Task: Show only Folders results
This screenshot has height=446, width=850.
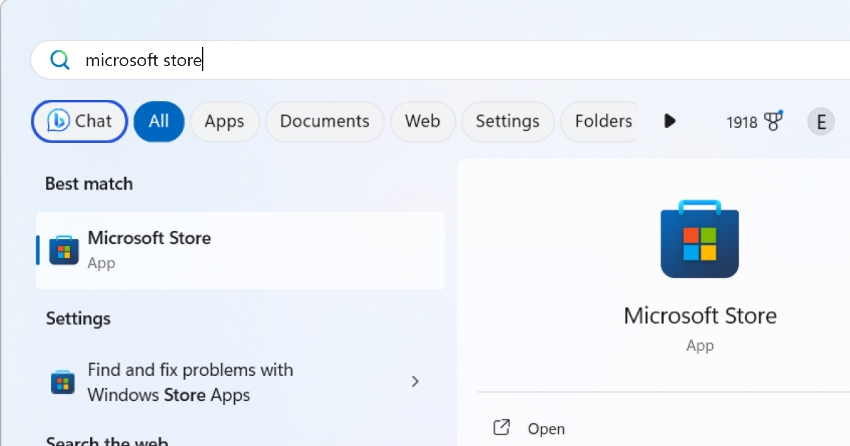Action: click(602, 121)
